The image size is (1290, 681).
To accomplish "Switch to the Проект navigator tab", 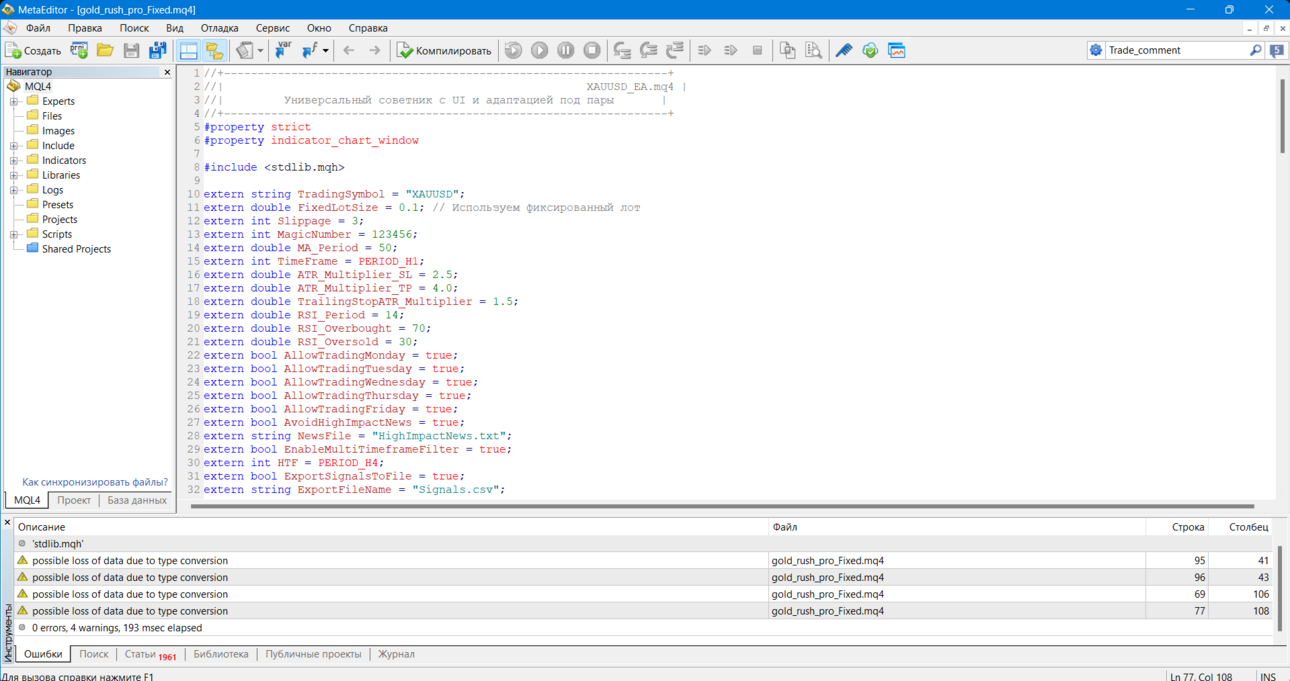I will pyautogui.click(x=74, y=500).
